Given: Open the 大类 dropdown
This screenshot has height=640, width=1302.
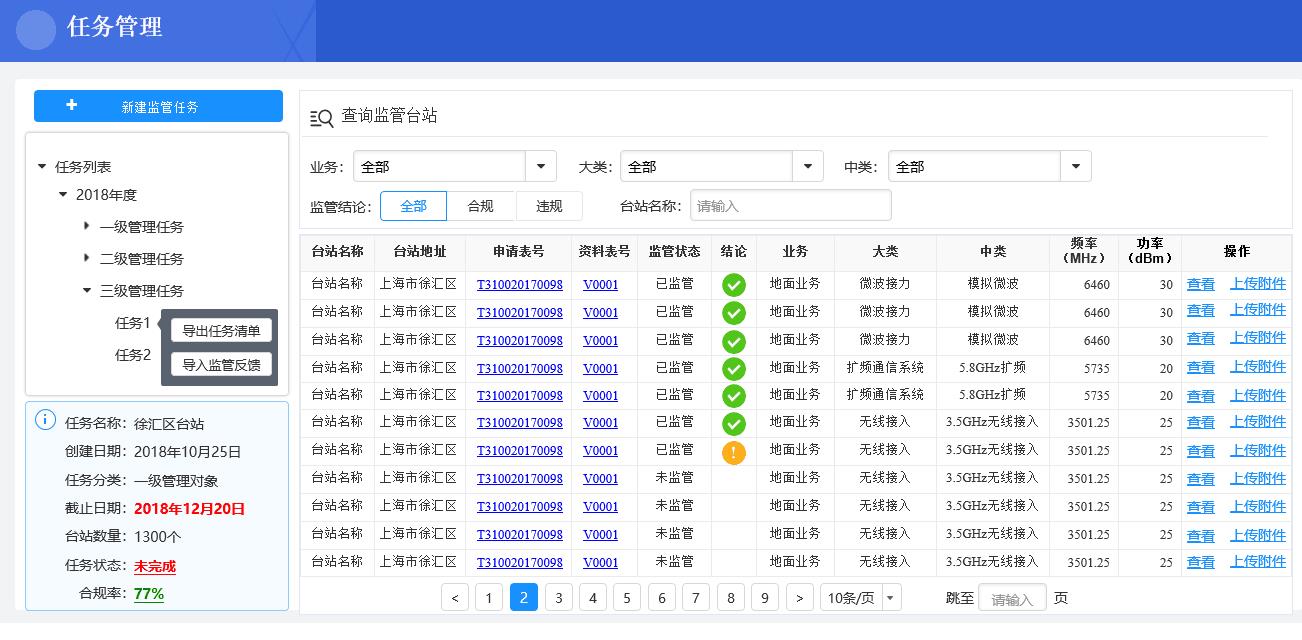Looking at the screenshot, I should click(808, 167).
